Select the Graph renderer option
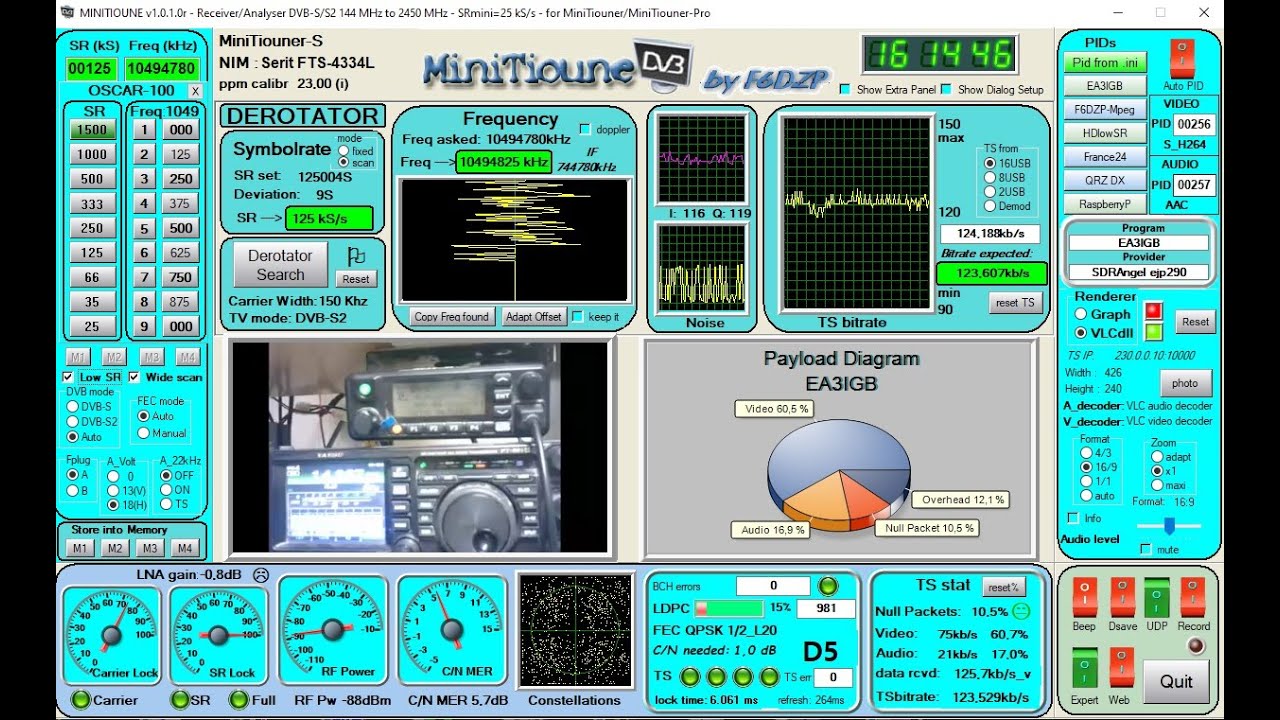The image size is (1280, 720). pos(1080,314)
